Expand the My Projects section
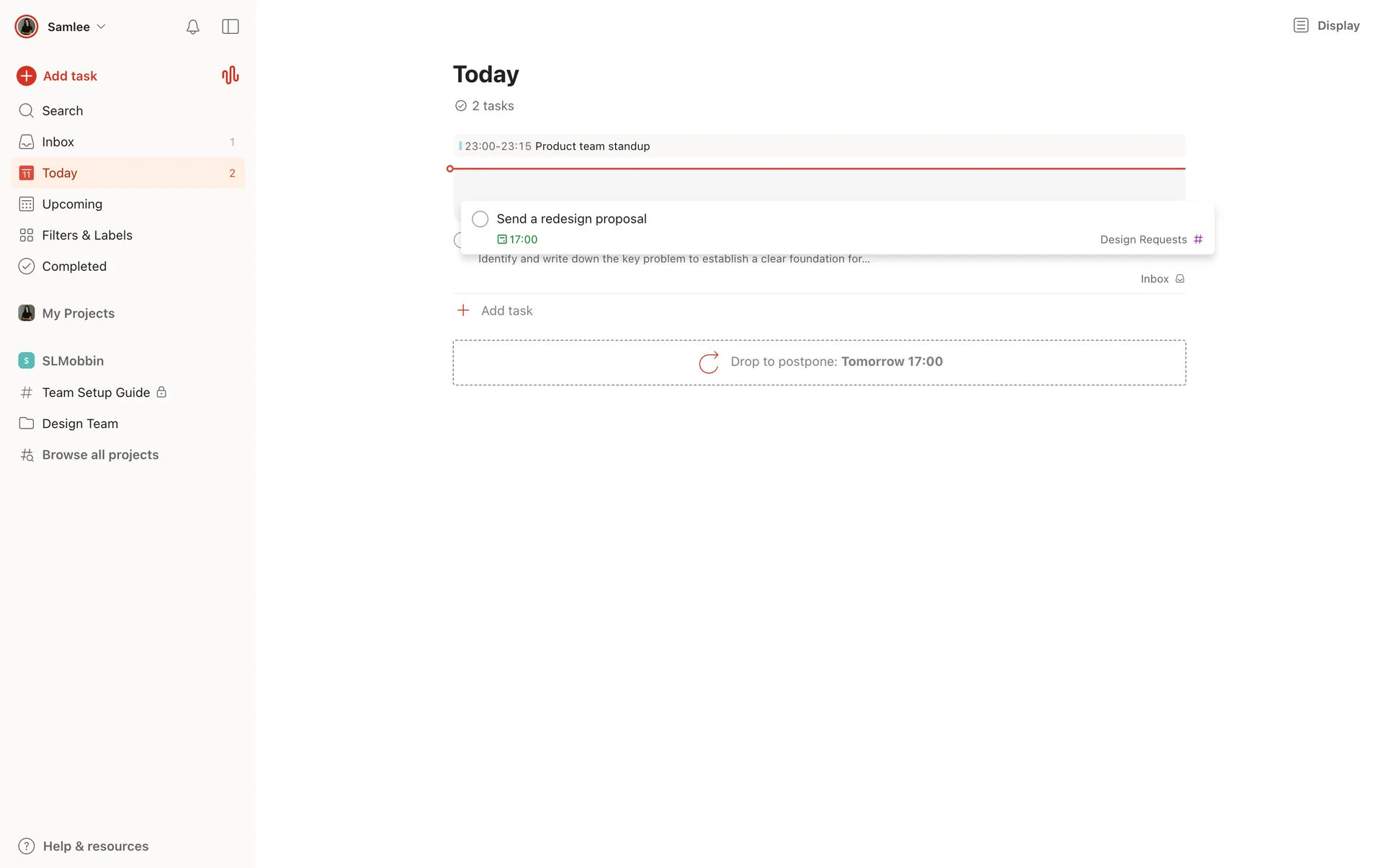The height and width of the screenshot is (868, 1383). coord(78,313)
